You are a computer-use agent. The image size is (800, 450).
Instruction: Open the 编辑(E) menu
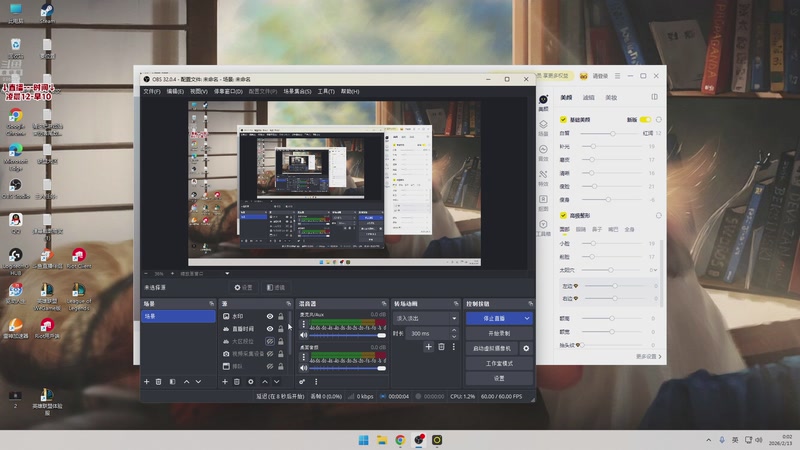click(x=175, y=91)
